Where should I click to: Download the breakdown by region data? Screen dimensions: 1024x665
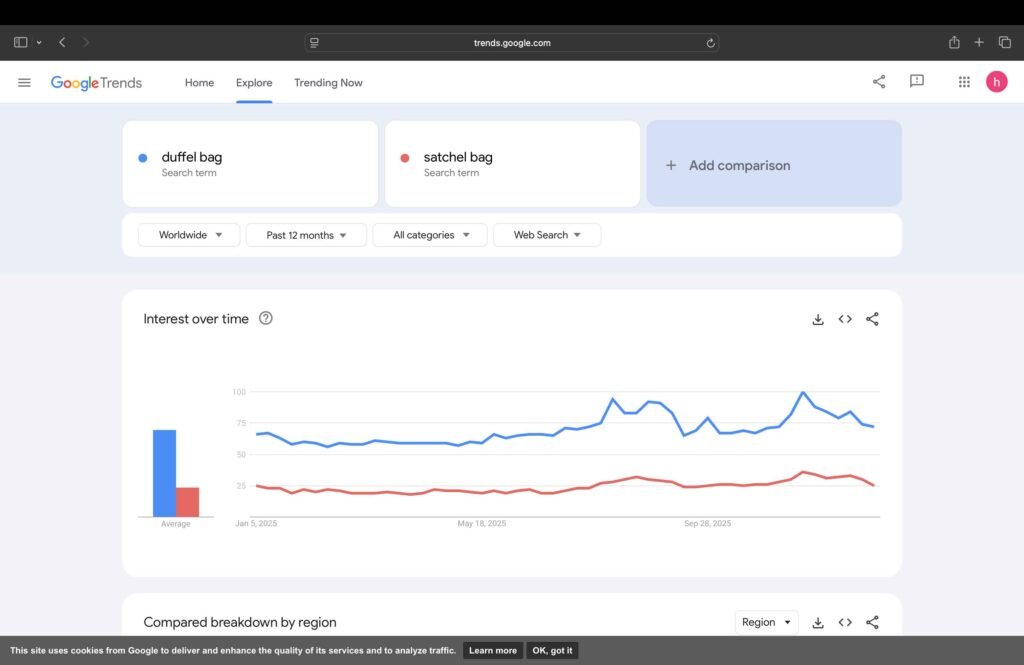(x=817, y=622)
